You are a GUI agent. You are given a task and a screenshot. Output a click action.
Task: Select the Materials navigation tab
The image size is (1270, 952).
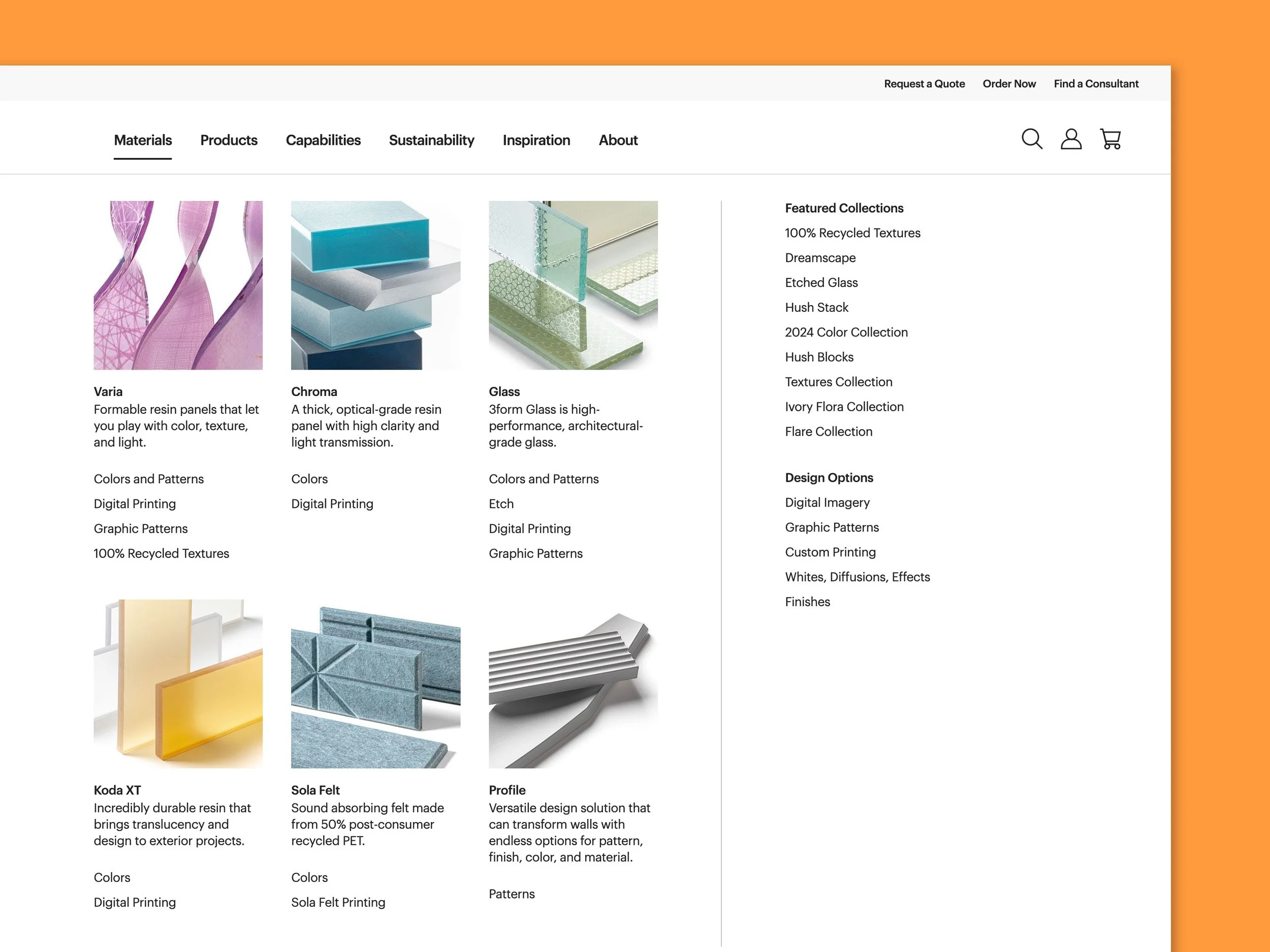tap(142, 140)
